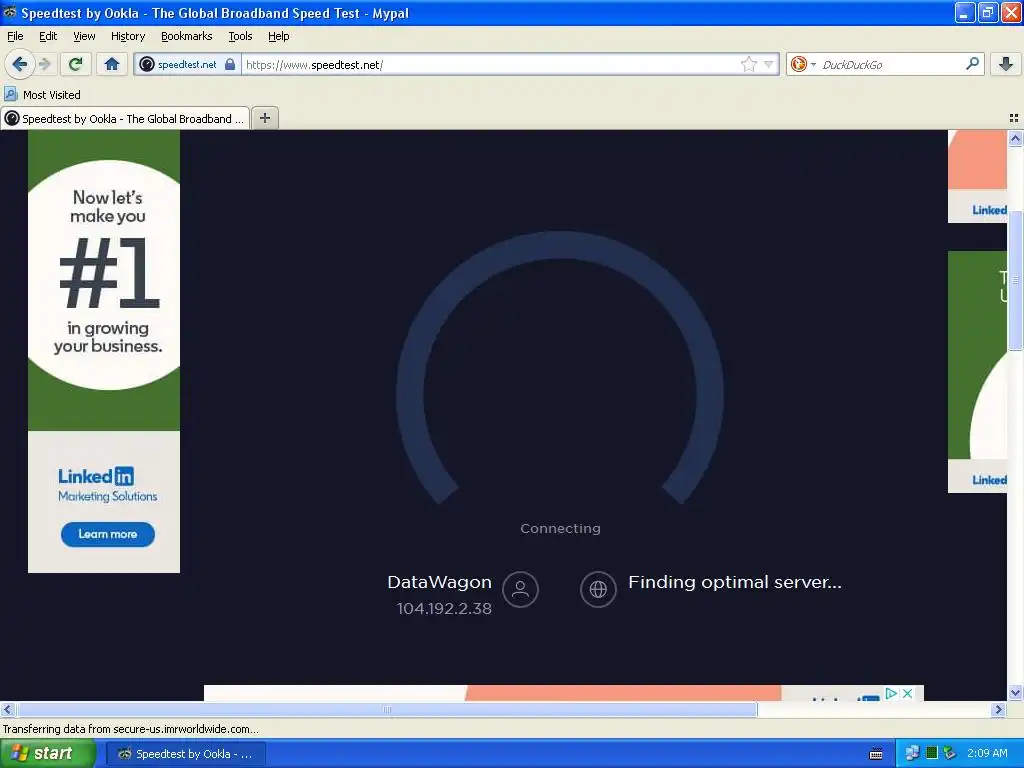Open the URL history dropdown arrow
The width and height of the screenshot is (1024, 768).
769,64
